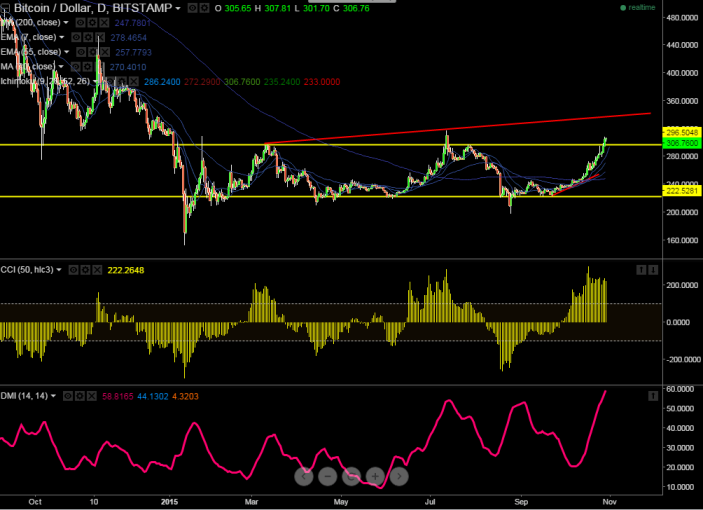Remove the MA 270.4010 indicator

(99, 67)
